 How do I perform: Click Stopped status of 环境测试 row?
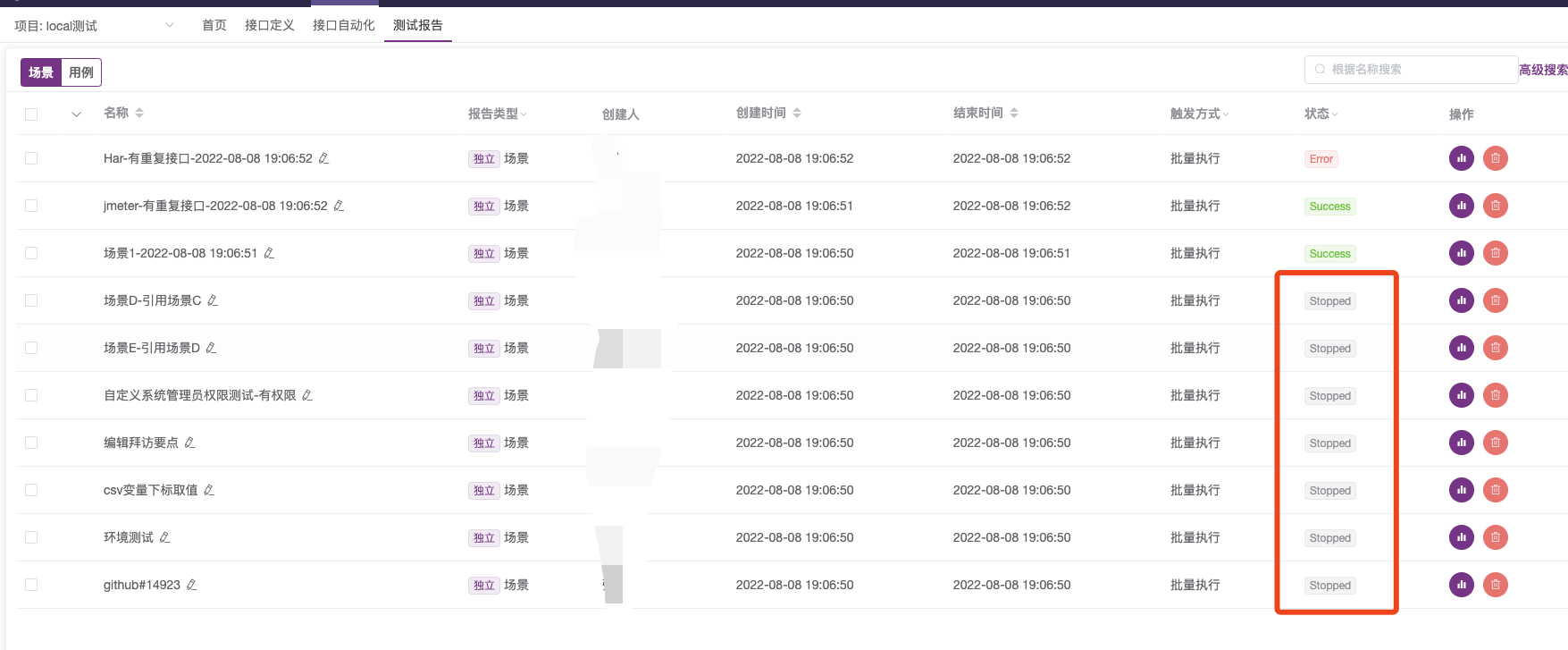pos(1330,538)
